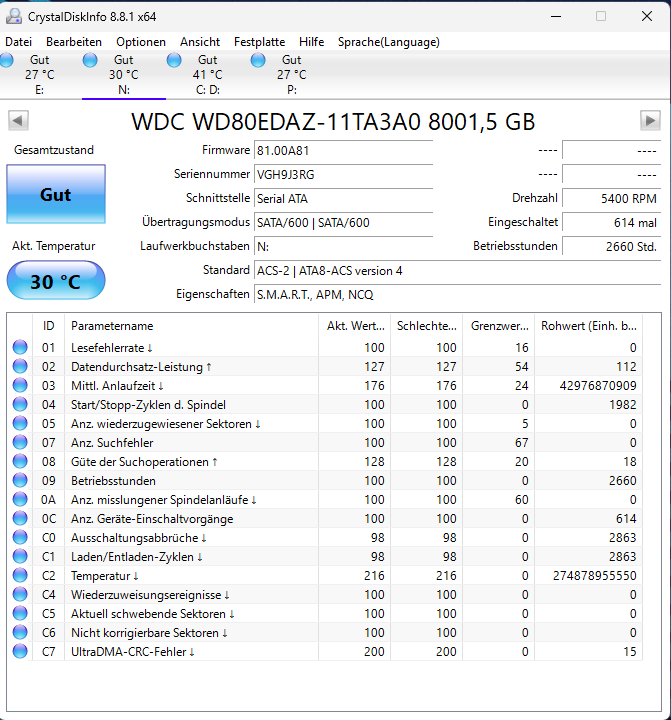The height and width of the screenshot is (720, 671).
Task: Select the Temperatur raw value 274878955550
Action: pyautogui.click(x=595, y=576)
